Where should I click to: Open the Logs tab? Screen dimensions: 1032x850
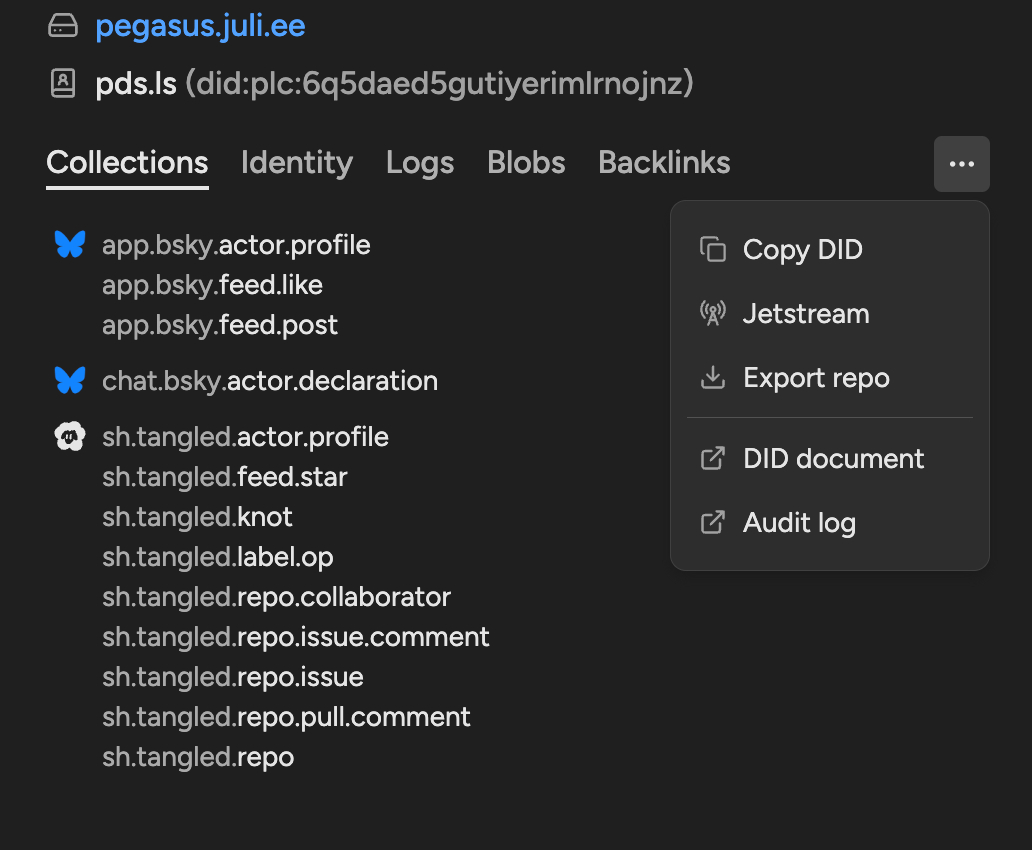coord(420,163)
